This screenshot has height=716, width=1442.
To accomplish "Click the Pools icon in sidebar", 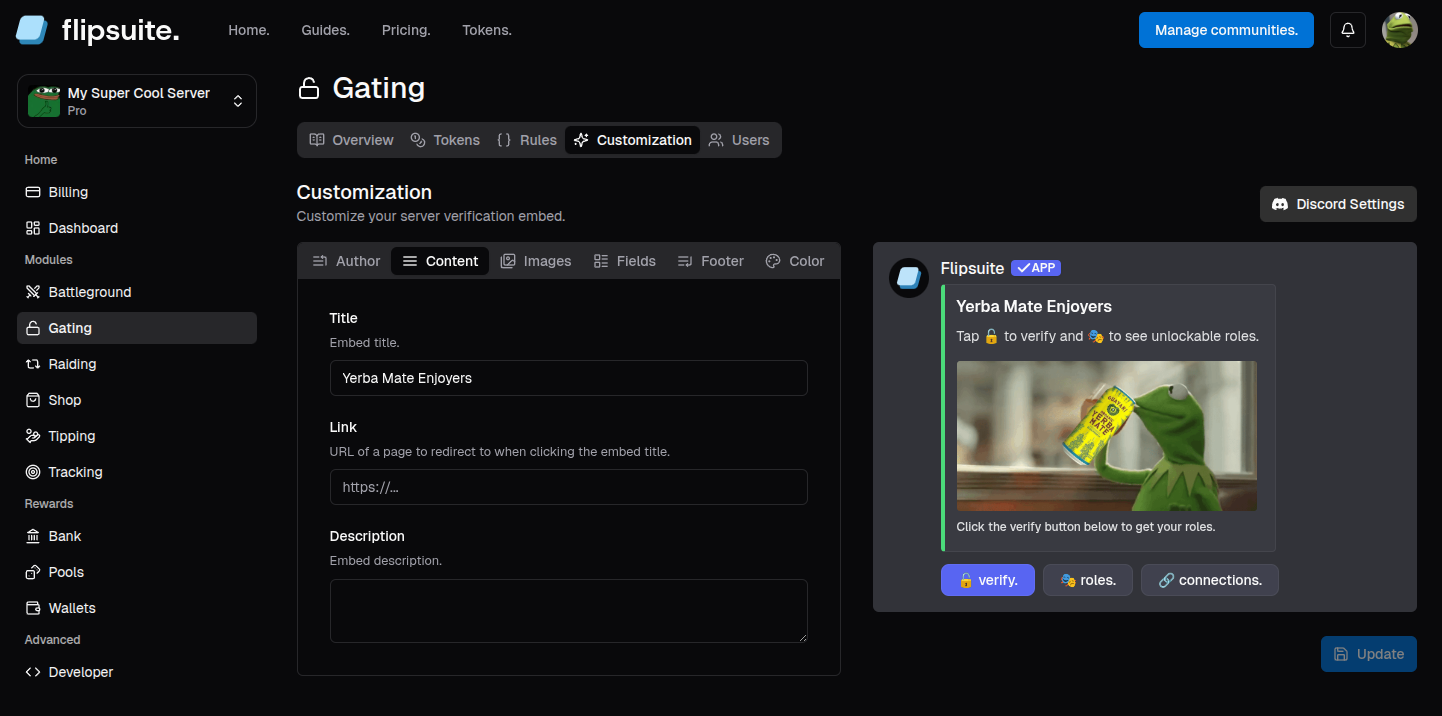I will pos(33,572).
